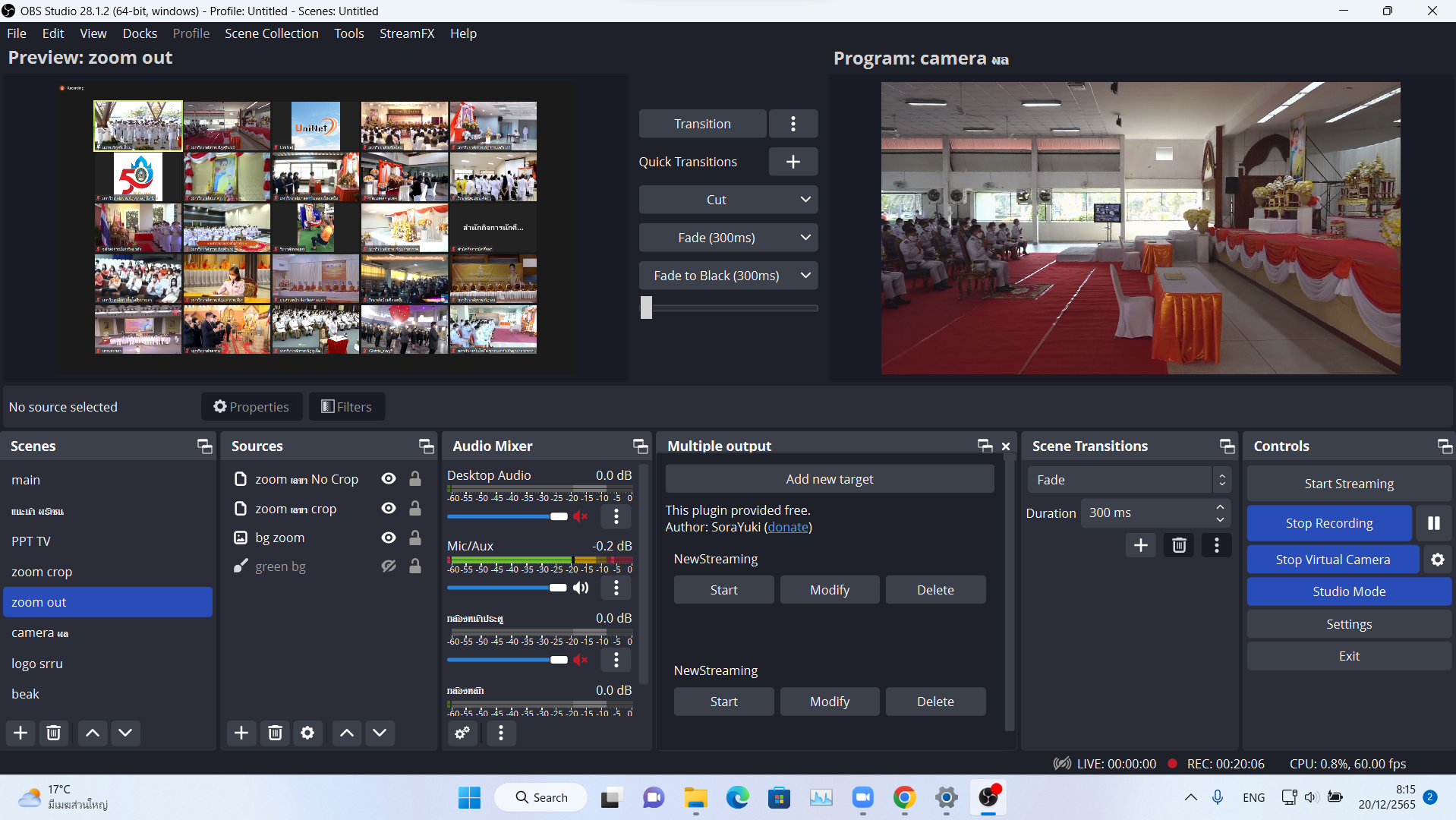Open the StreamFX menu
Screen dimensions: 1456x820
[407, 33]
